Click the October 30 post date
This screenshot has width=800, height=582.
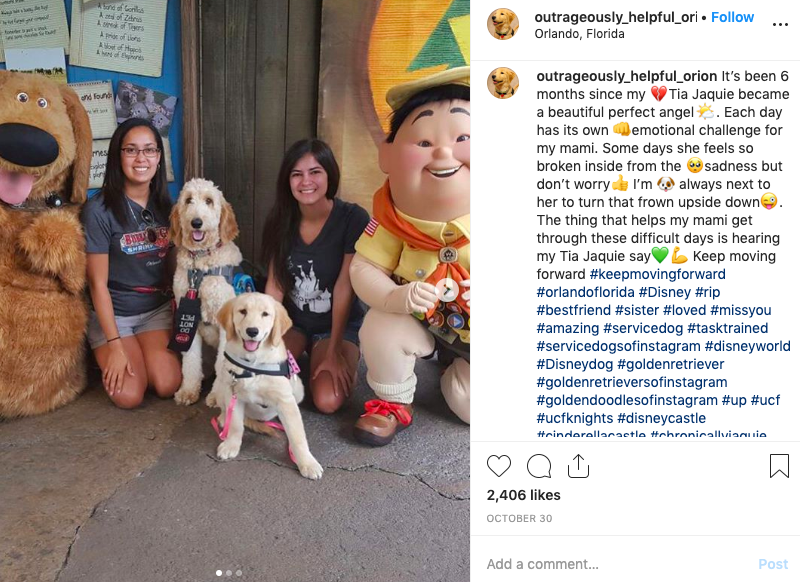(519, 519)
